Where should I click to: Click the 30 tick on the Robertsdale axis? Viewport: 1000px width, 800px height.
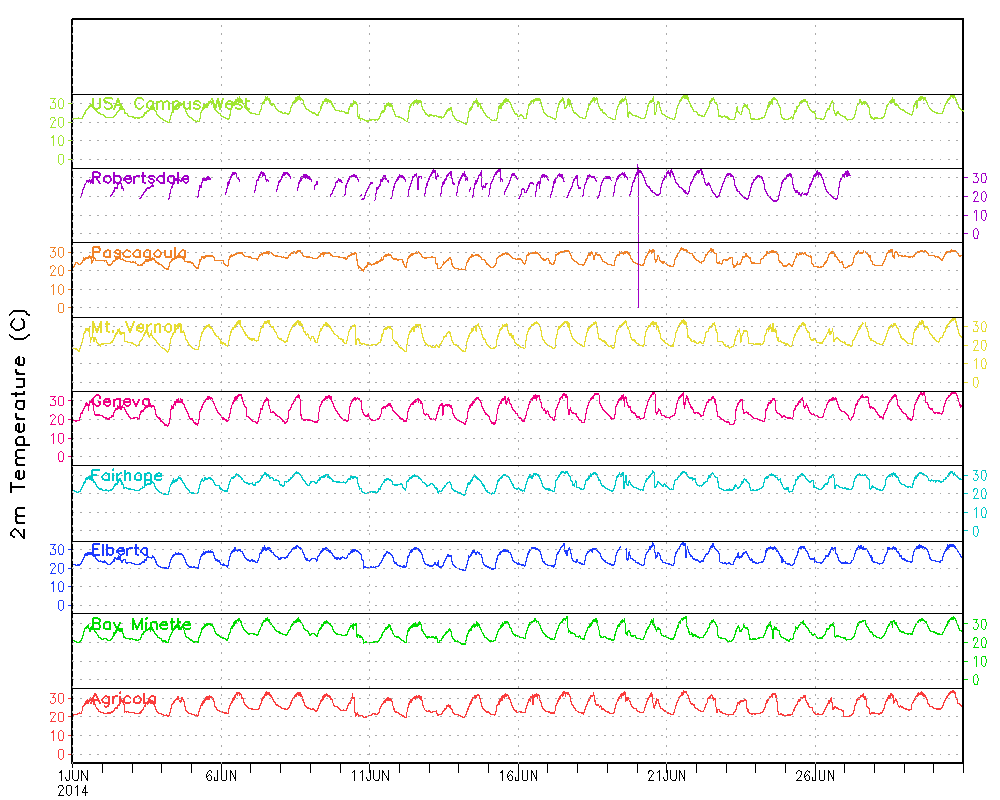pyautogui.click(x=979, y=177)
